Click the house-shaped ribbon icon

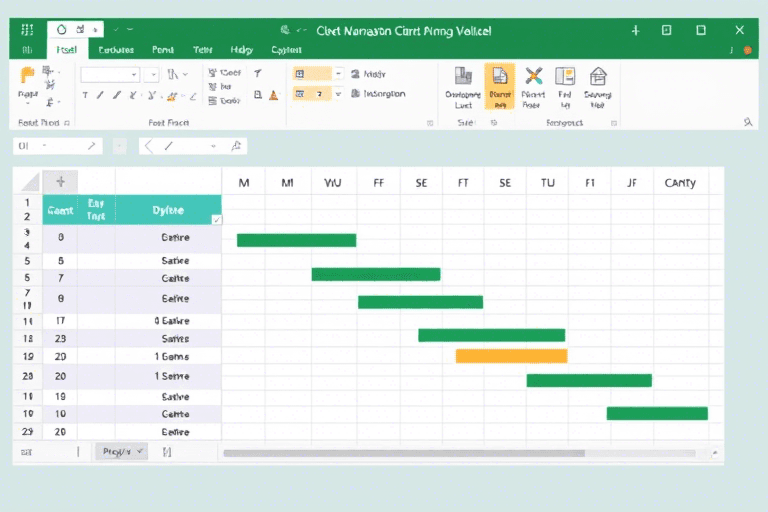(598, 76)
